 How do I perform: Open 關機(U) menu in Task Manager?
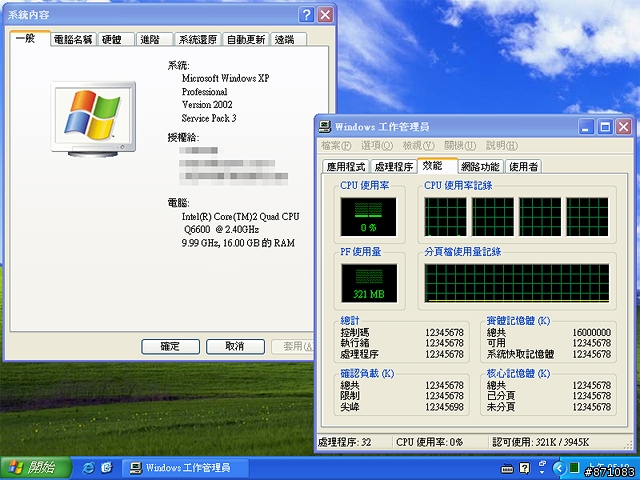(x=460, y=145)
